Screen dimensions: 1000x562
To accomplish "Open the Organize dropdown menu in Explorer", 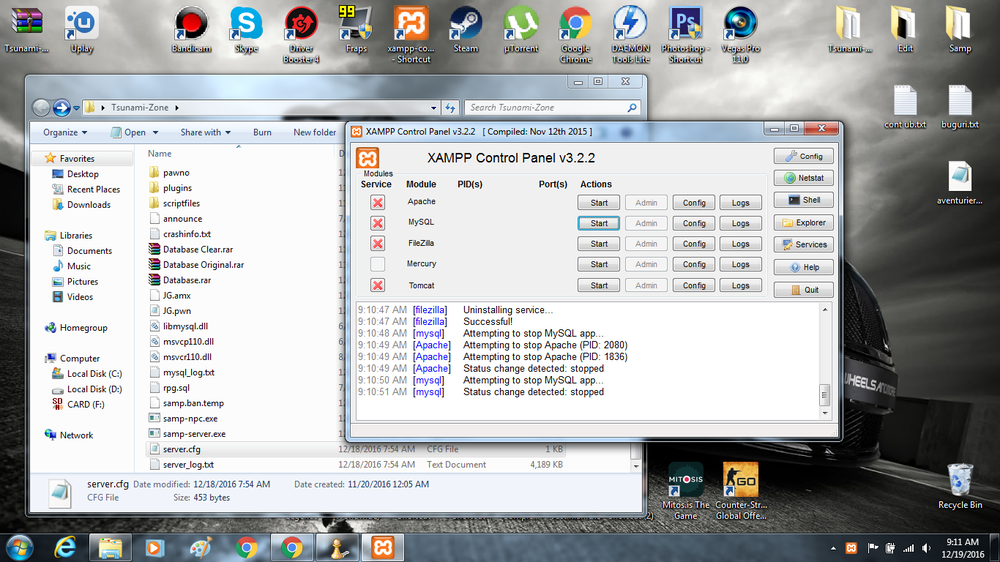I will (x=65, y=132).
